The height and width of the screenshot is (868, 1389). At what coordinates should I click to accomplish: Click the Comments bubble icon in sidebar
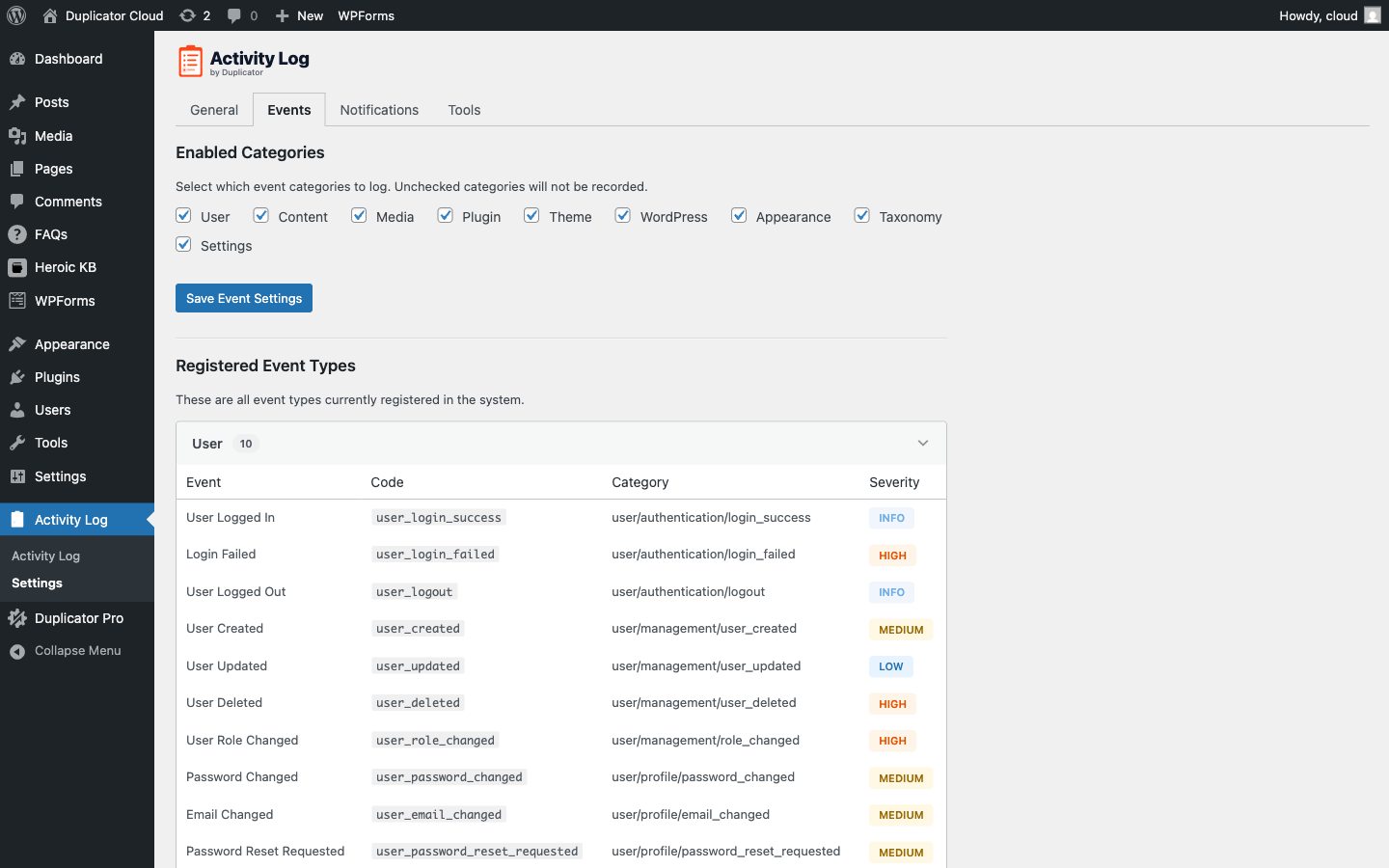tap(17, 202)
